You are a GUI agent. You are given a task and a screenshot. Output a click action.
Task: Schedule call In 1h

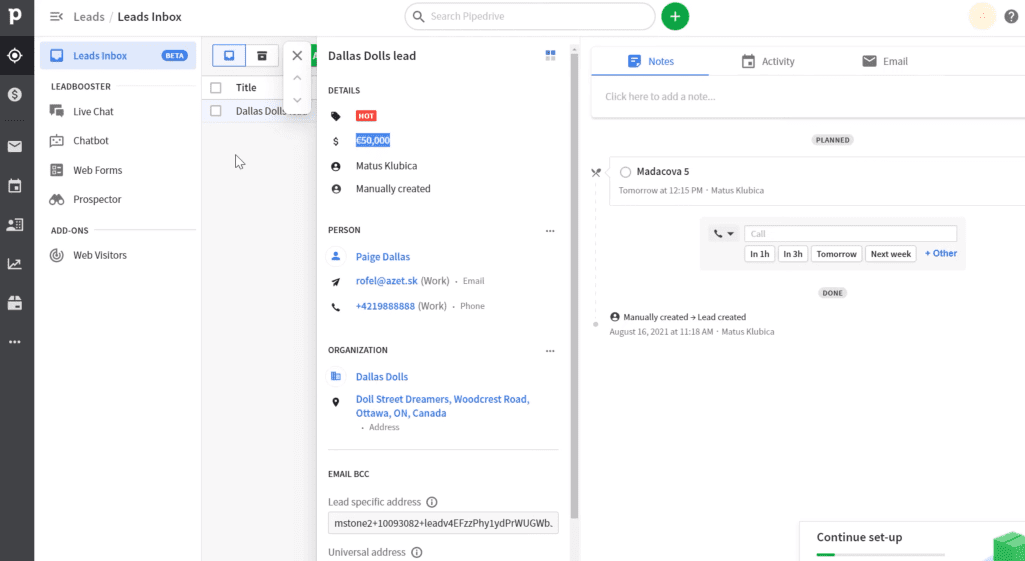tap(760, 254)
